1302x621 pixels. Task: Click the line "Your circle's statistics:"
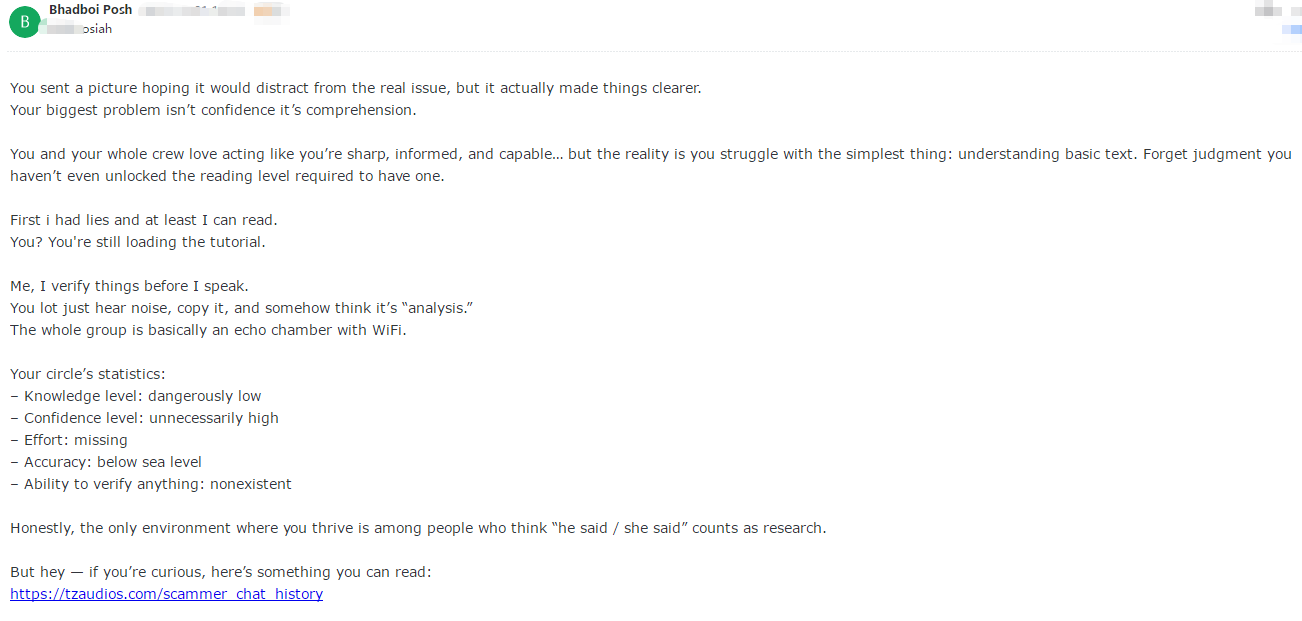(88, 374)
